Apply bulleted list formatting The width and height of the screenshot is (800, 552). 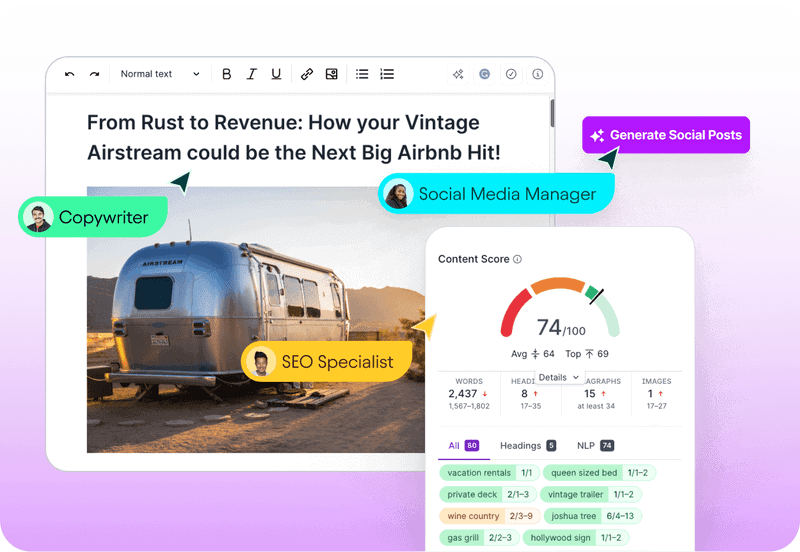point(362,74)
